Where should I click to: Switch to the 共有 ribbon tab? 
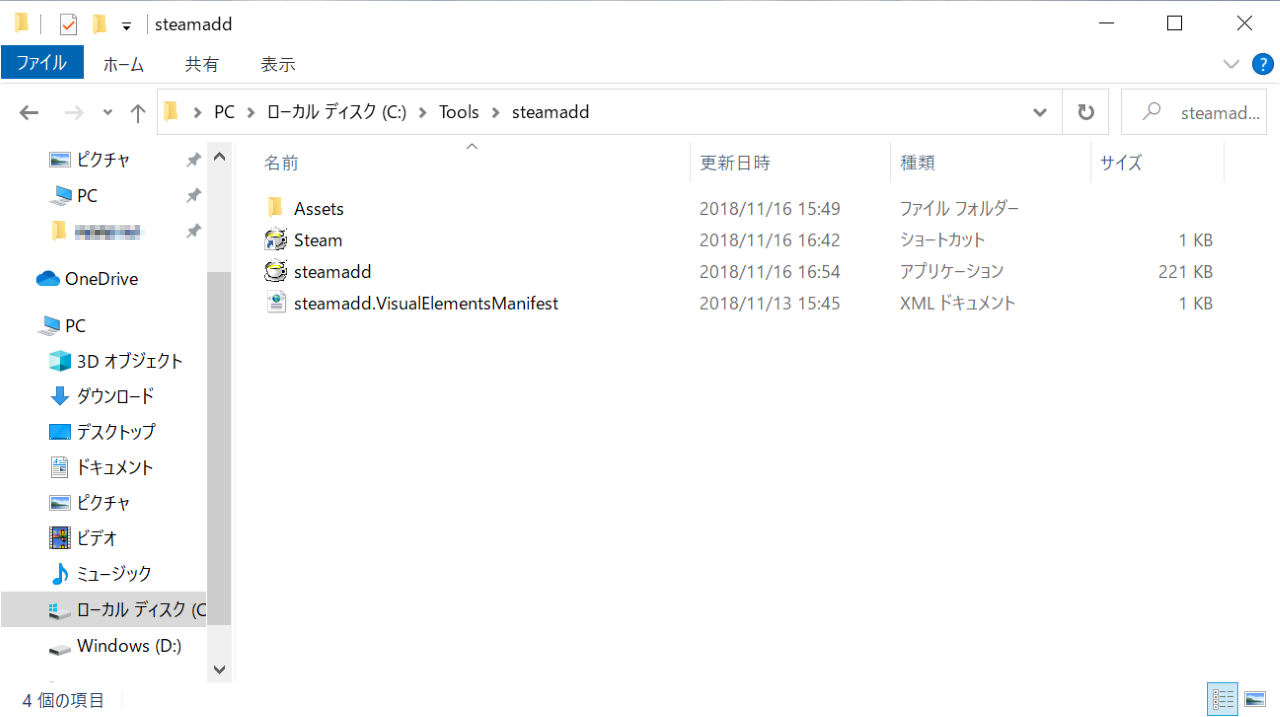[x=202, y=64]
